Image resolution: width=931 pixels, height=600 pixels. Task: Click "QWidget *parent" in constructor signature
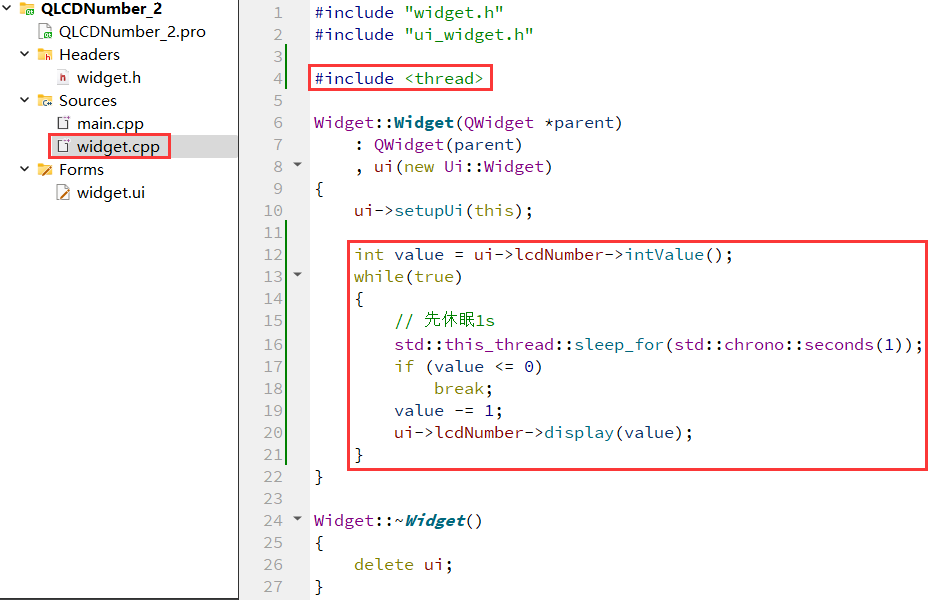click(539, 123)
